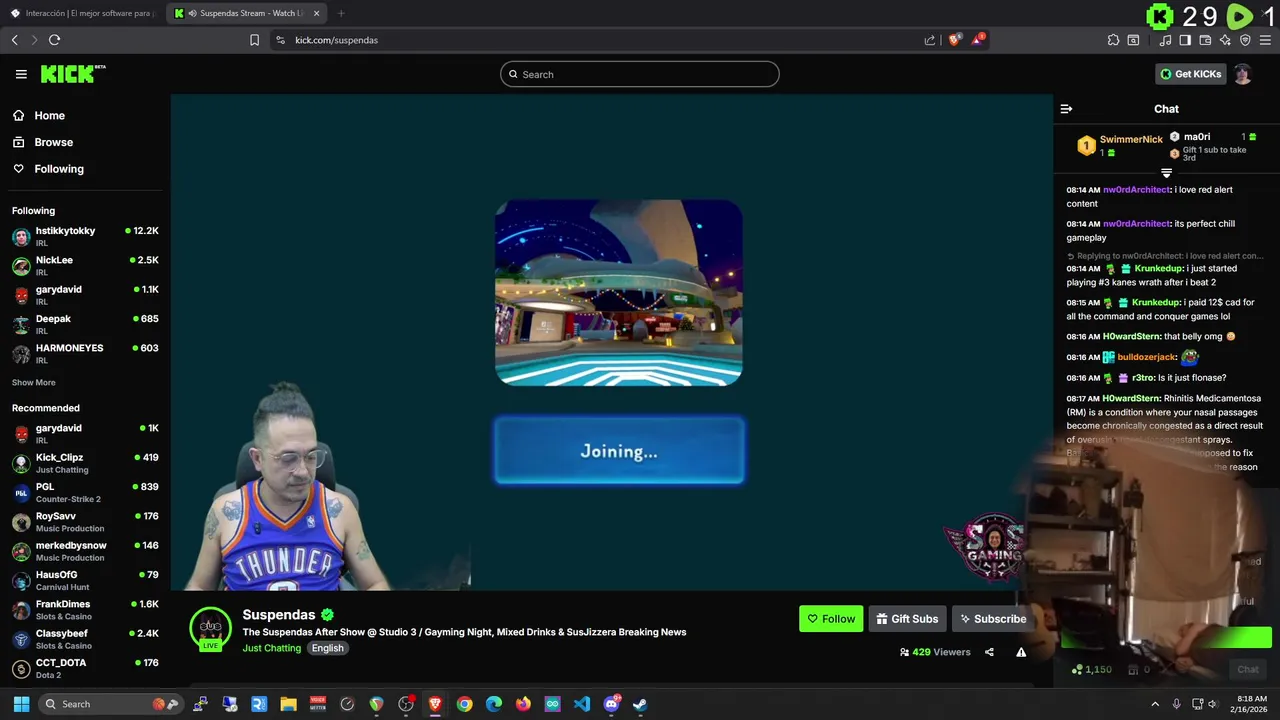This screenshot has height=720, width=1280.
Task: Open hstikkytokky followed channel
Action: [x=85, y=236]
